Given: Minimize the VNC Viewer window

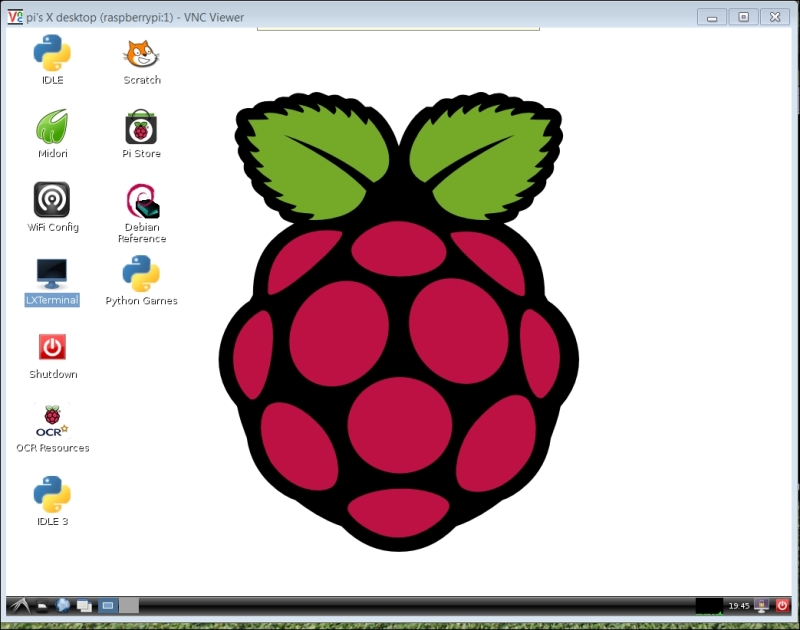Looking at the screenshot, I should pyautogui.click(x=712, y=17).
